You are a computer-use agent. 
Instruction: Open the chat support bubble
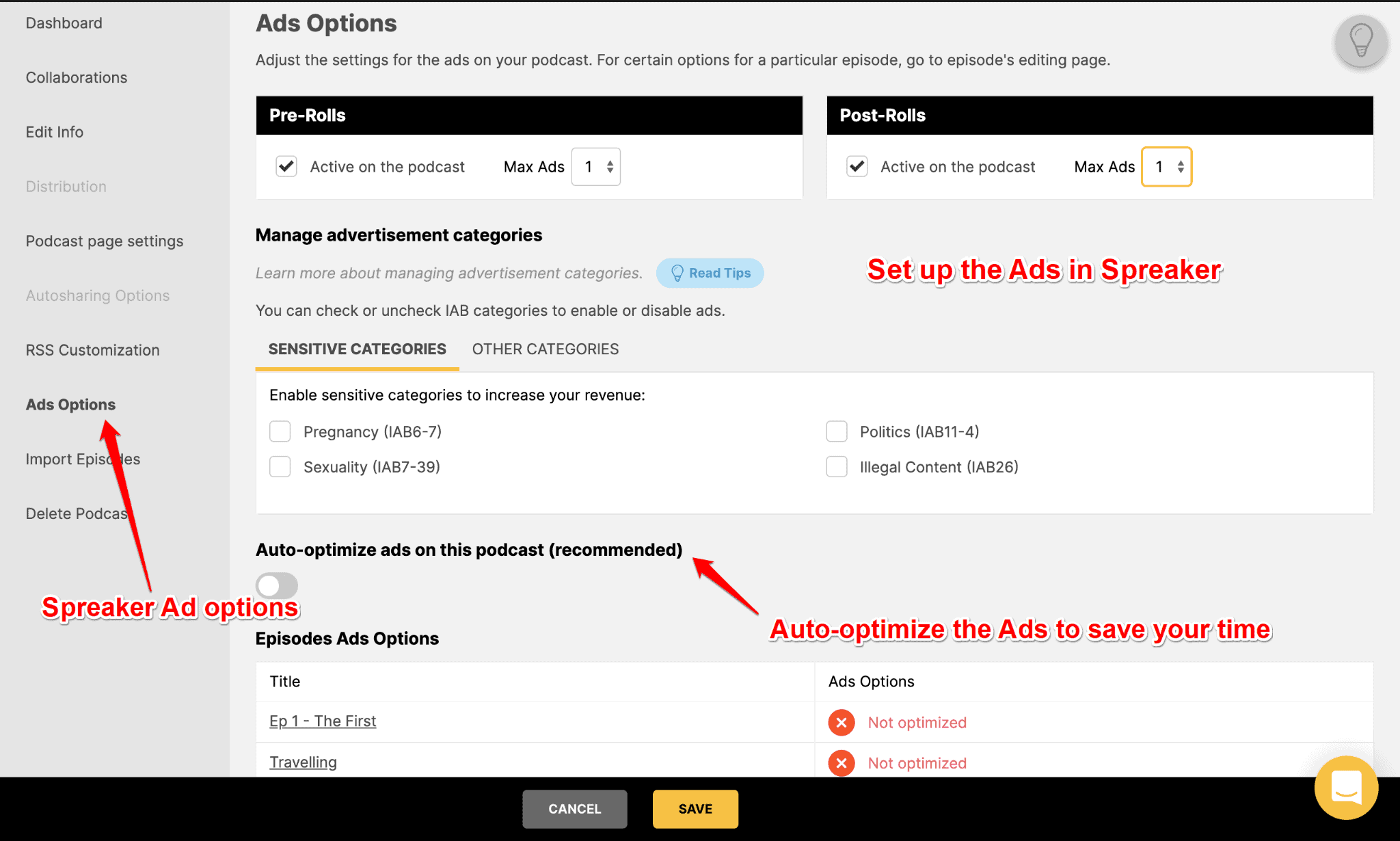click(x=1345, y=788)
